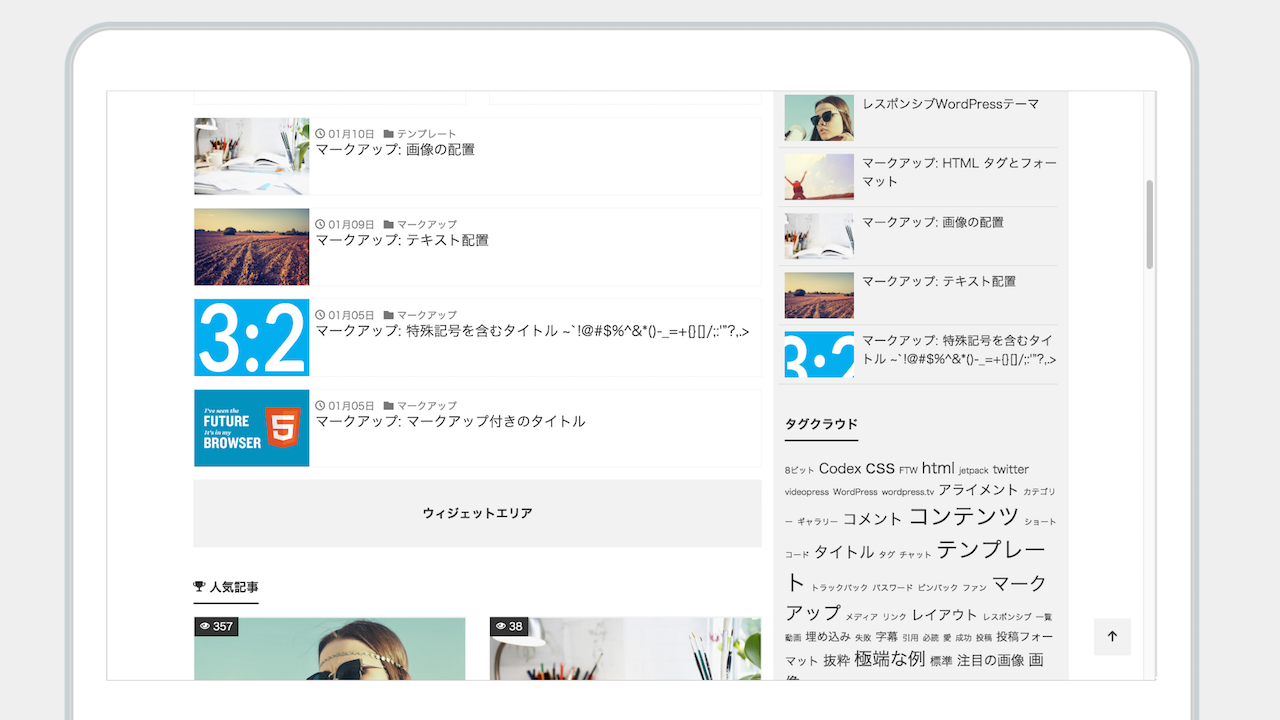Open sidebar link レスポンシブWordPressテーマ
This screenshot has height=720, width=1280.
tap(950, 104)
